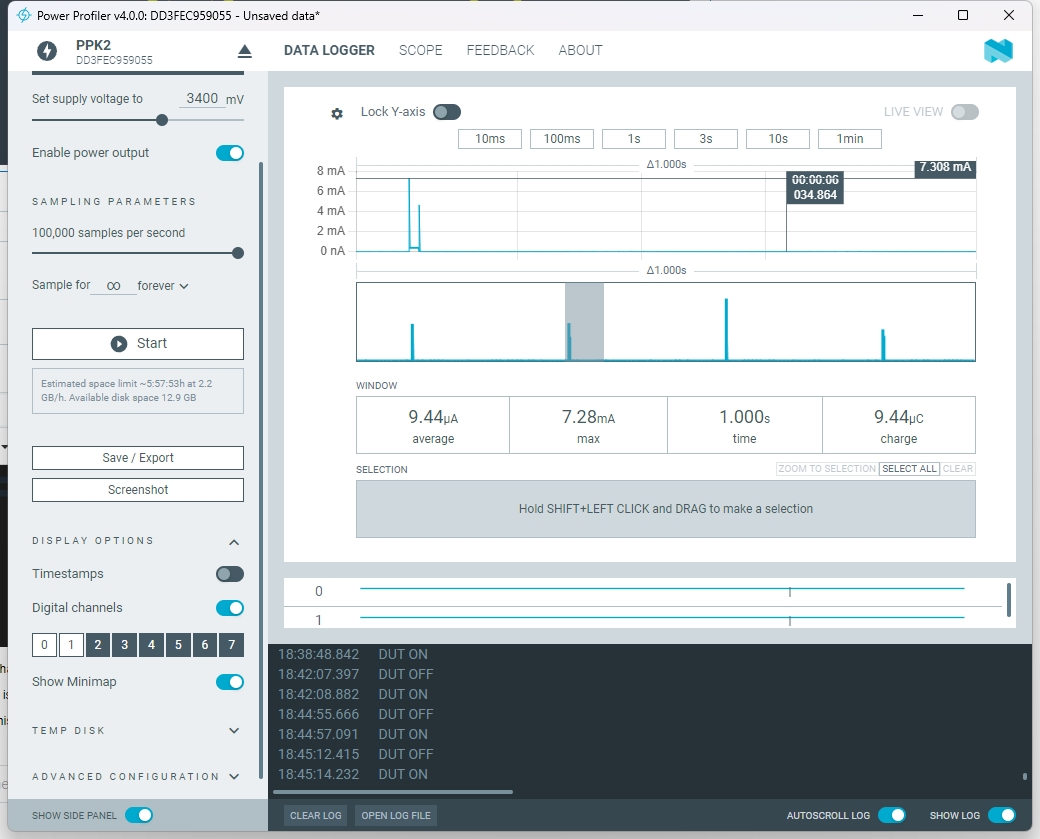Toggle Lock Y-axis switch
This screenshot has height=839, width=1040.
coord(447,112)
